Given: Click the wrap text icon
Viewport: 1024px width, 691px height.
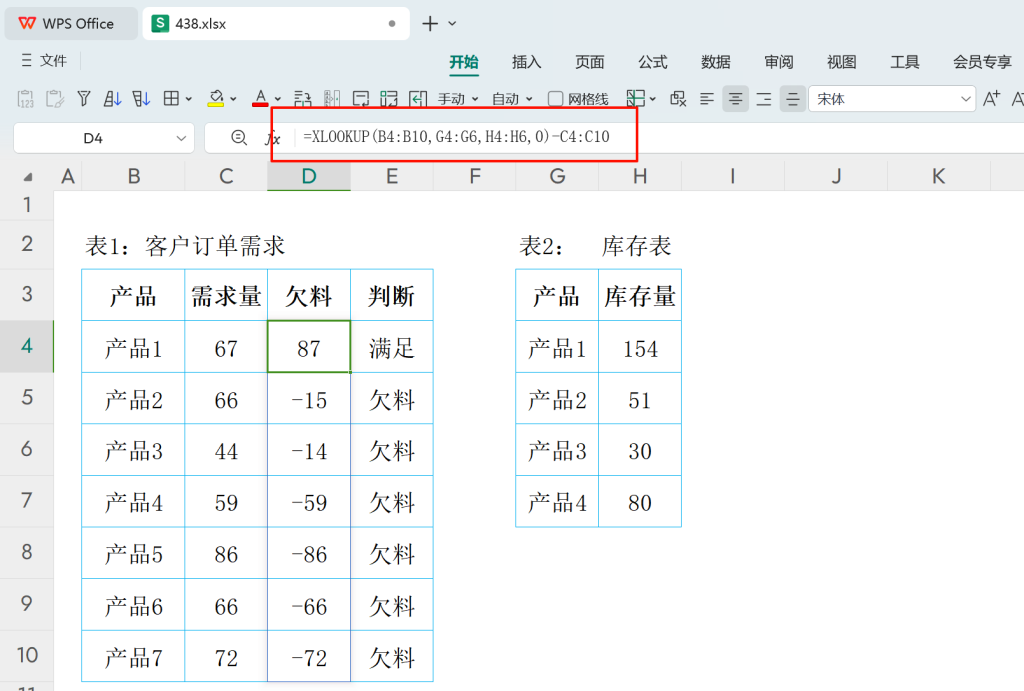Looking at the screenshot, I should [x=360, y=99].
